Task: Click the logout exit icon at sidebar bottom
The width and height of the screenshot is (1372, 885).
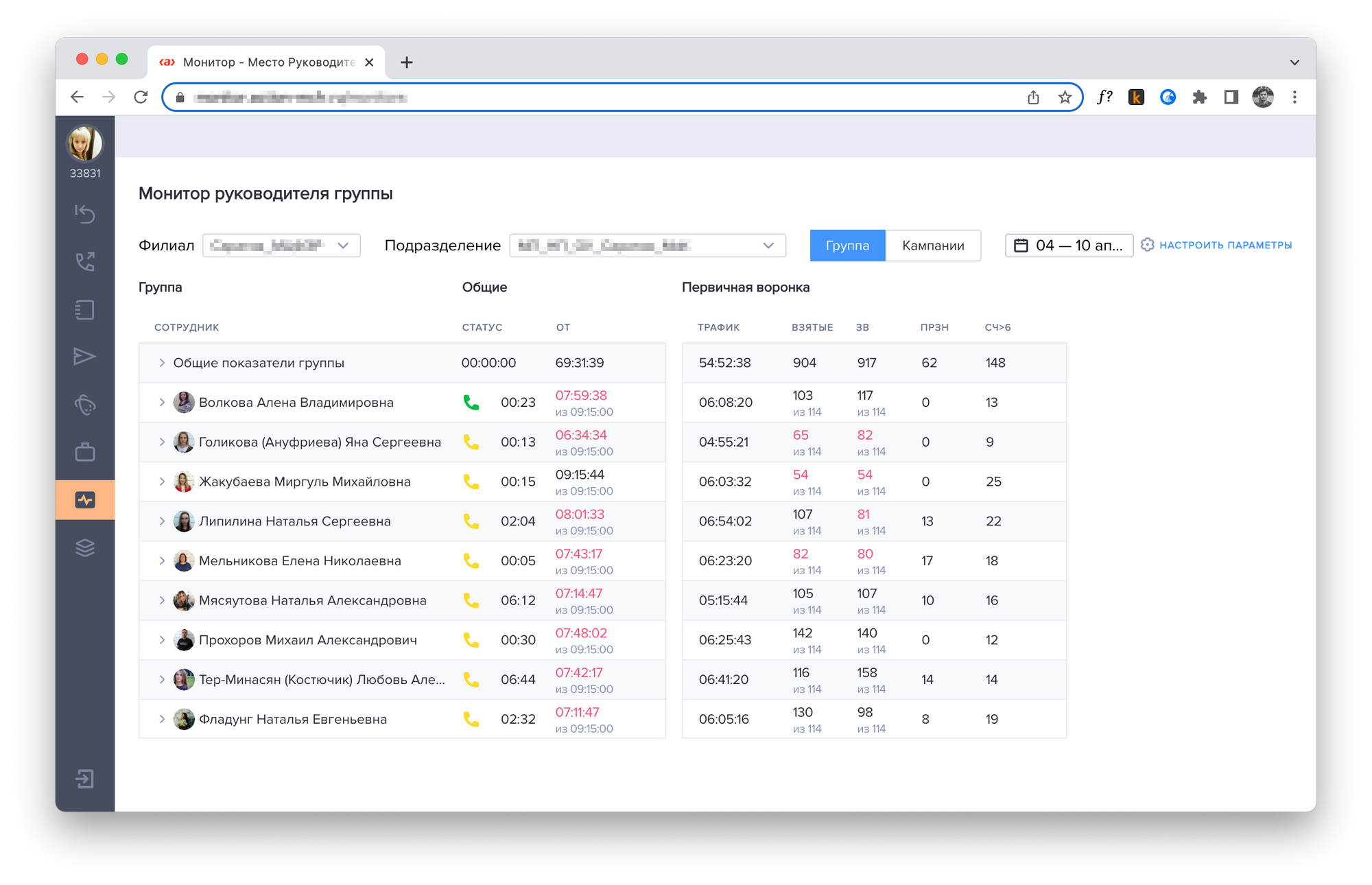Action: [85, 779]
